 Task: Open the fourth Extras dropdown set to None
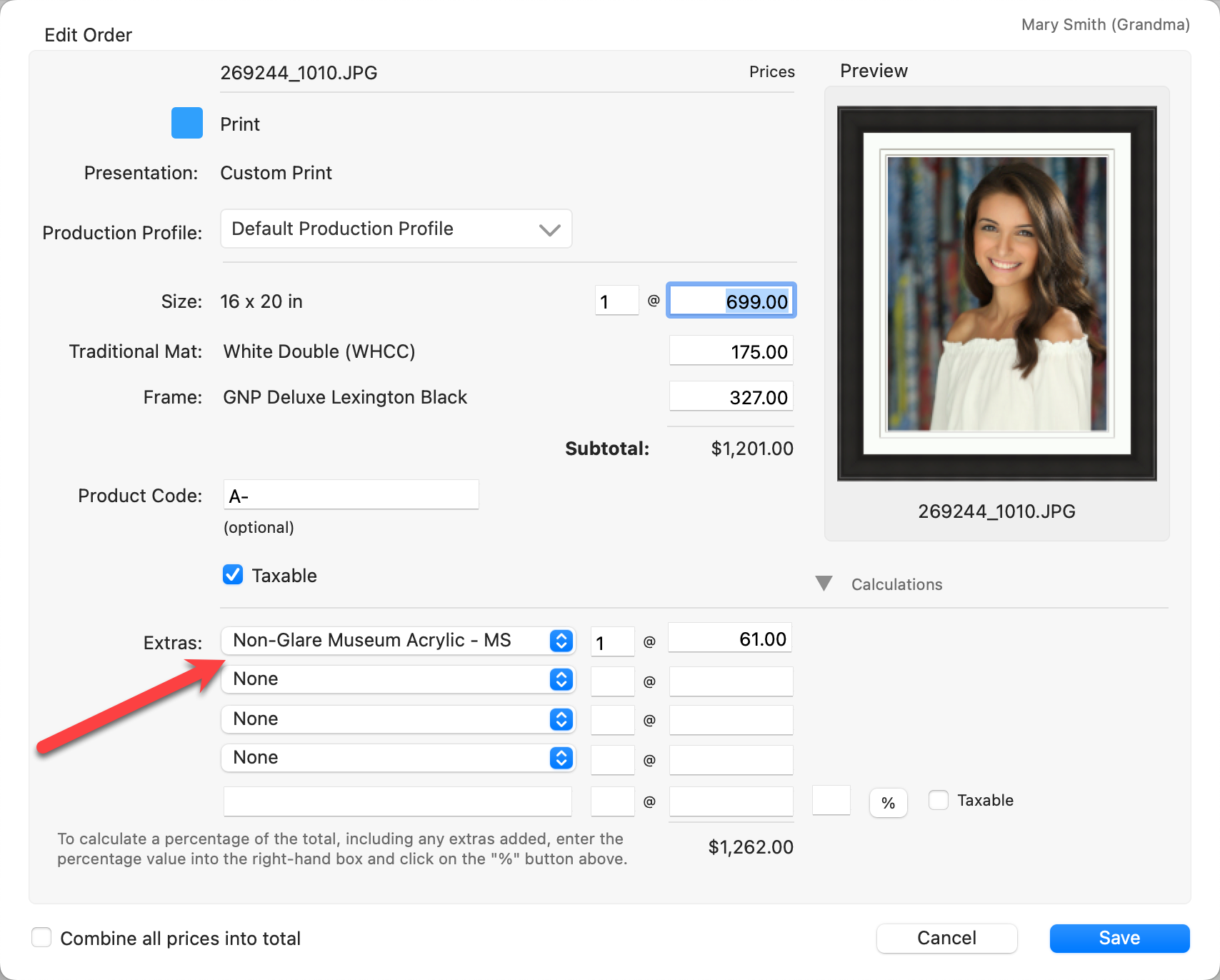[x=398, y=758]
